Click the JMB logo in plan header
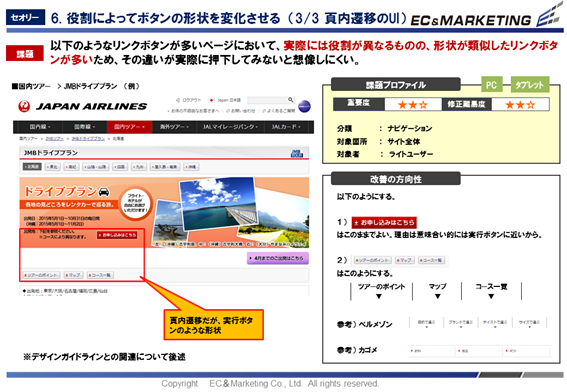567x392 pixels. [x=297, y=153]
